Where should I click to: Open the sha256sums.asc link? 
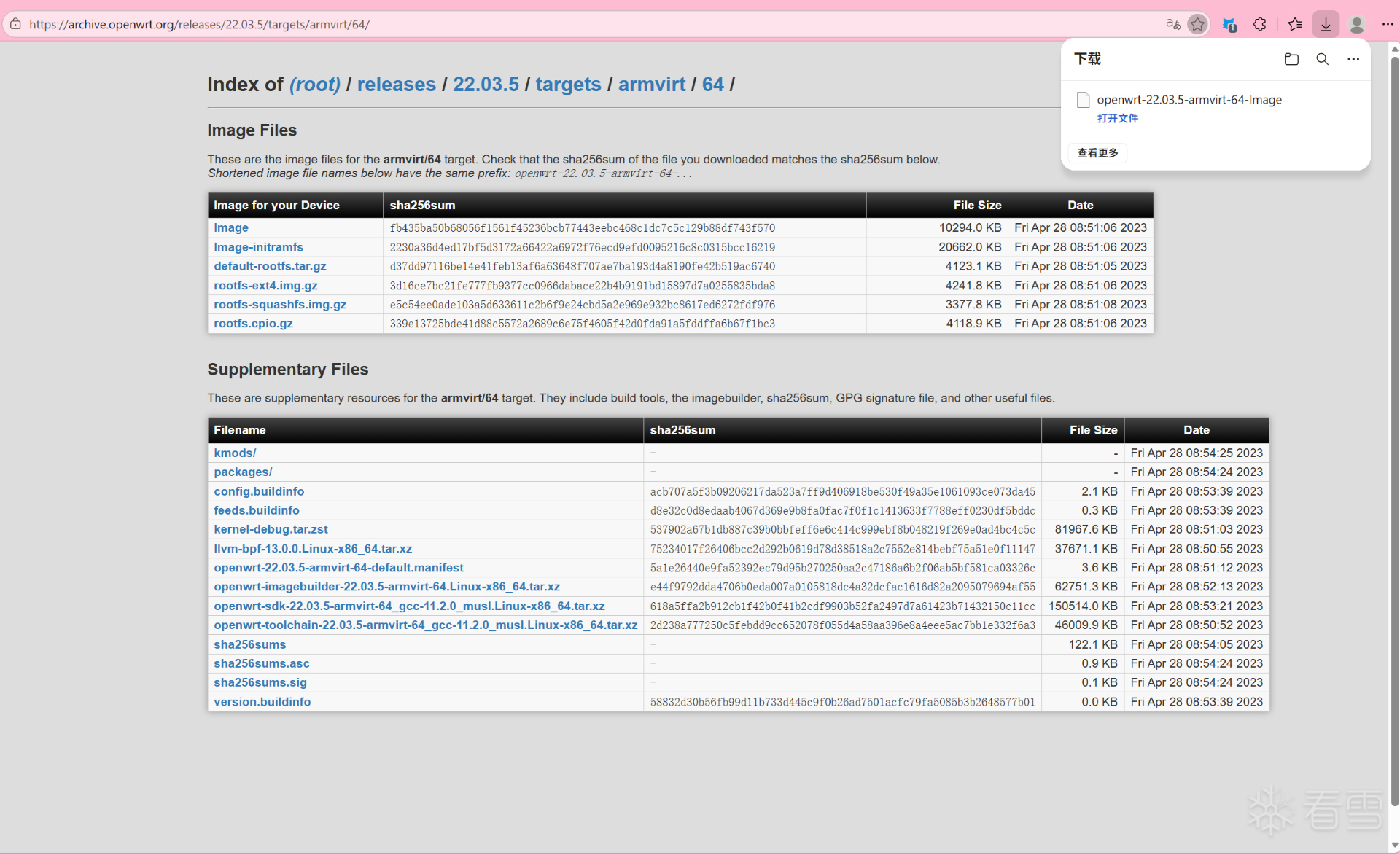click(262, 663)
